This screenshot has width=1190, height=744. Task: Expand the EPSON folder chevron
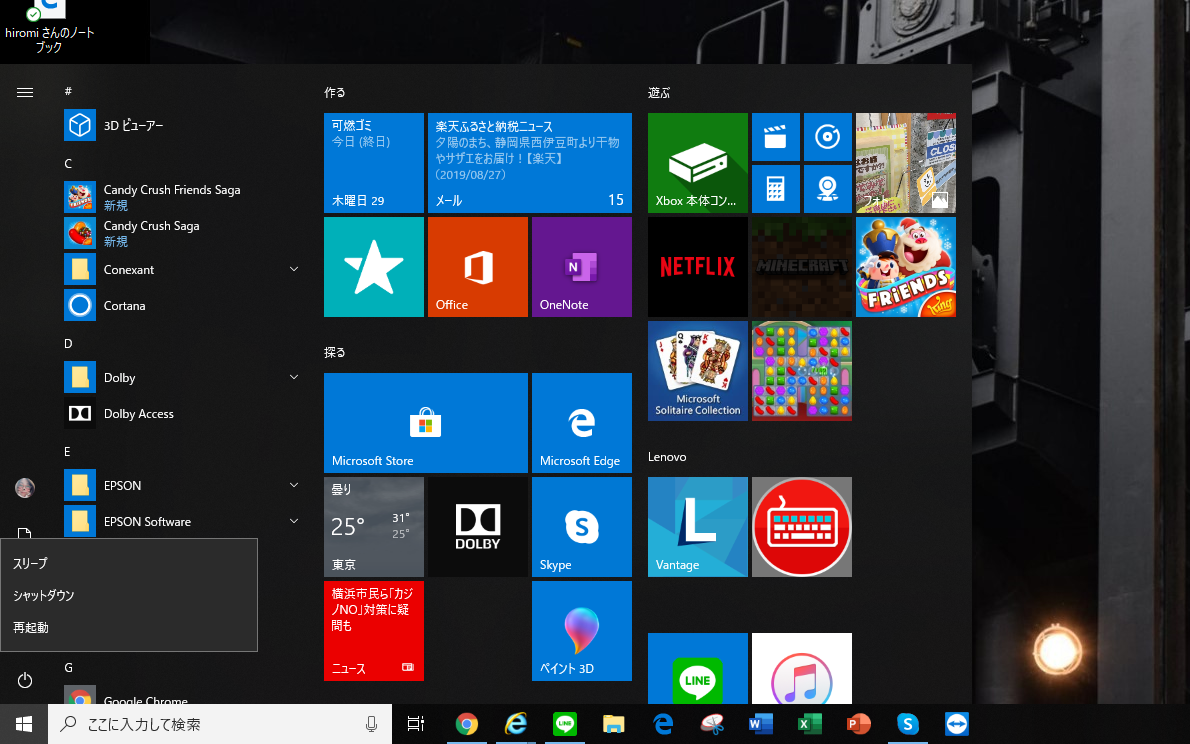(294, 484)
